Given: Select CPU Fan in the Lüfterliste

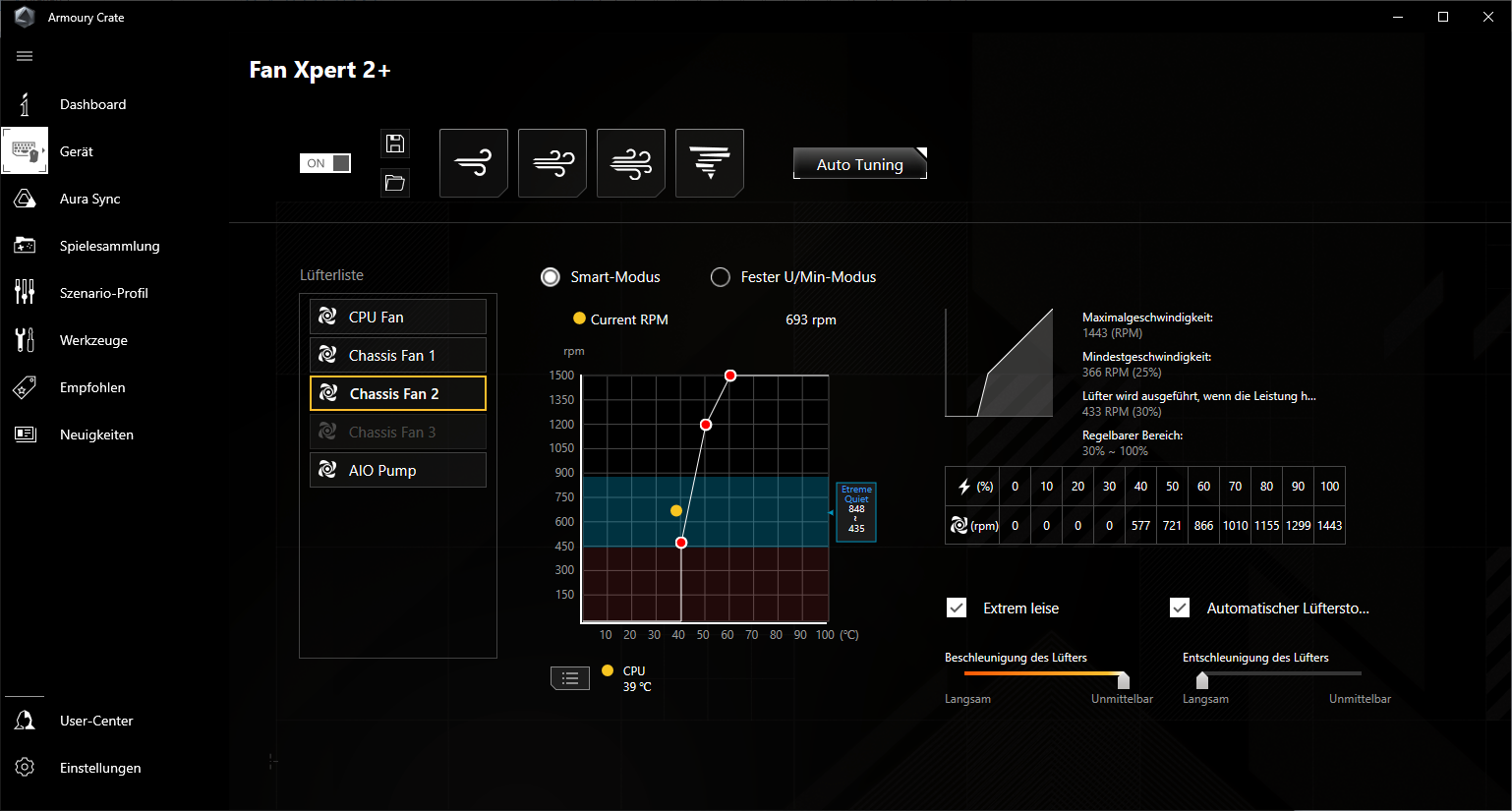Looking at the screenshot, I should click(398, 317).
